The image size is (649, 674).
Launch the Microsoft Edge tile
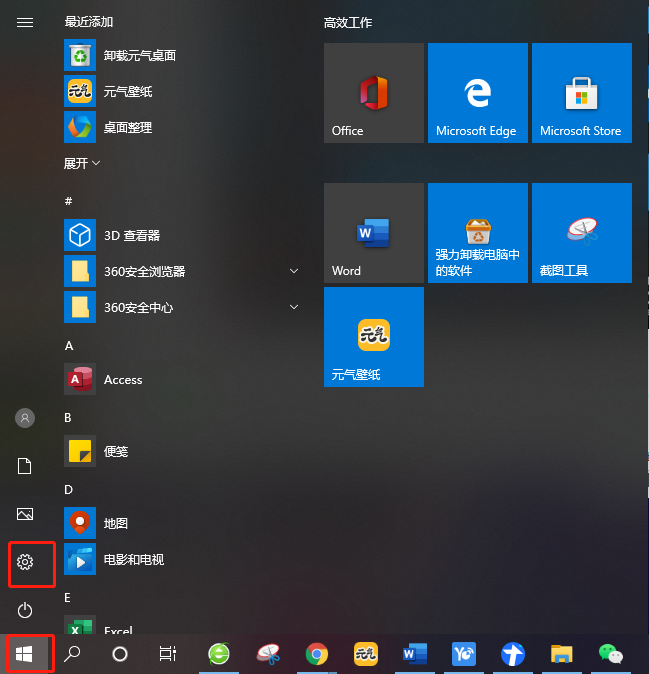[x=477, y=93]
